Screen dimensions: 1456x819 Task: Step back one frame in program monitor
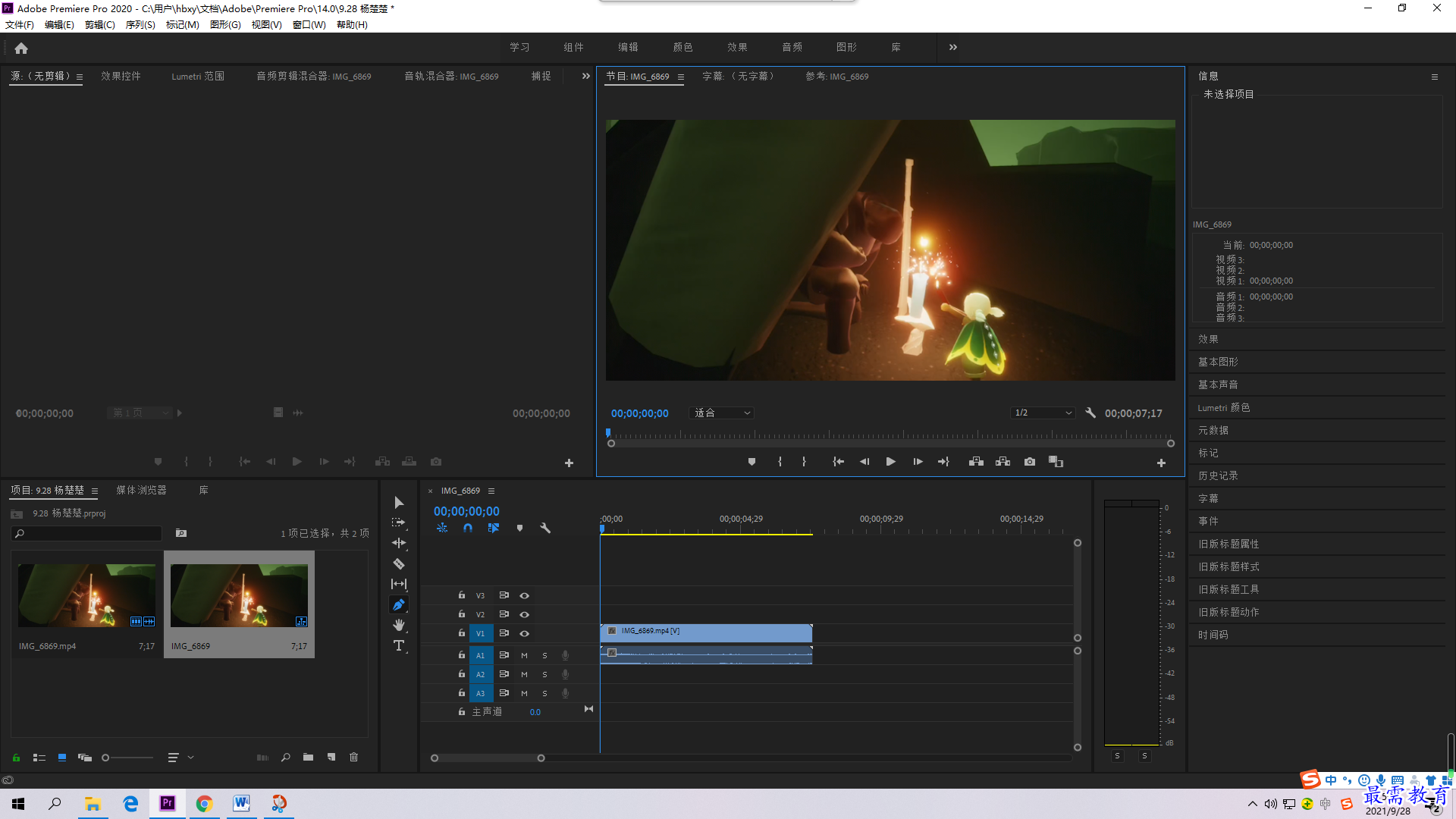coord(864,462)
